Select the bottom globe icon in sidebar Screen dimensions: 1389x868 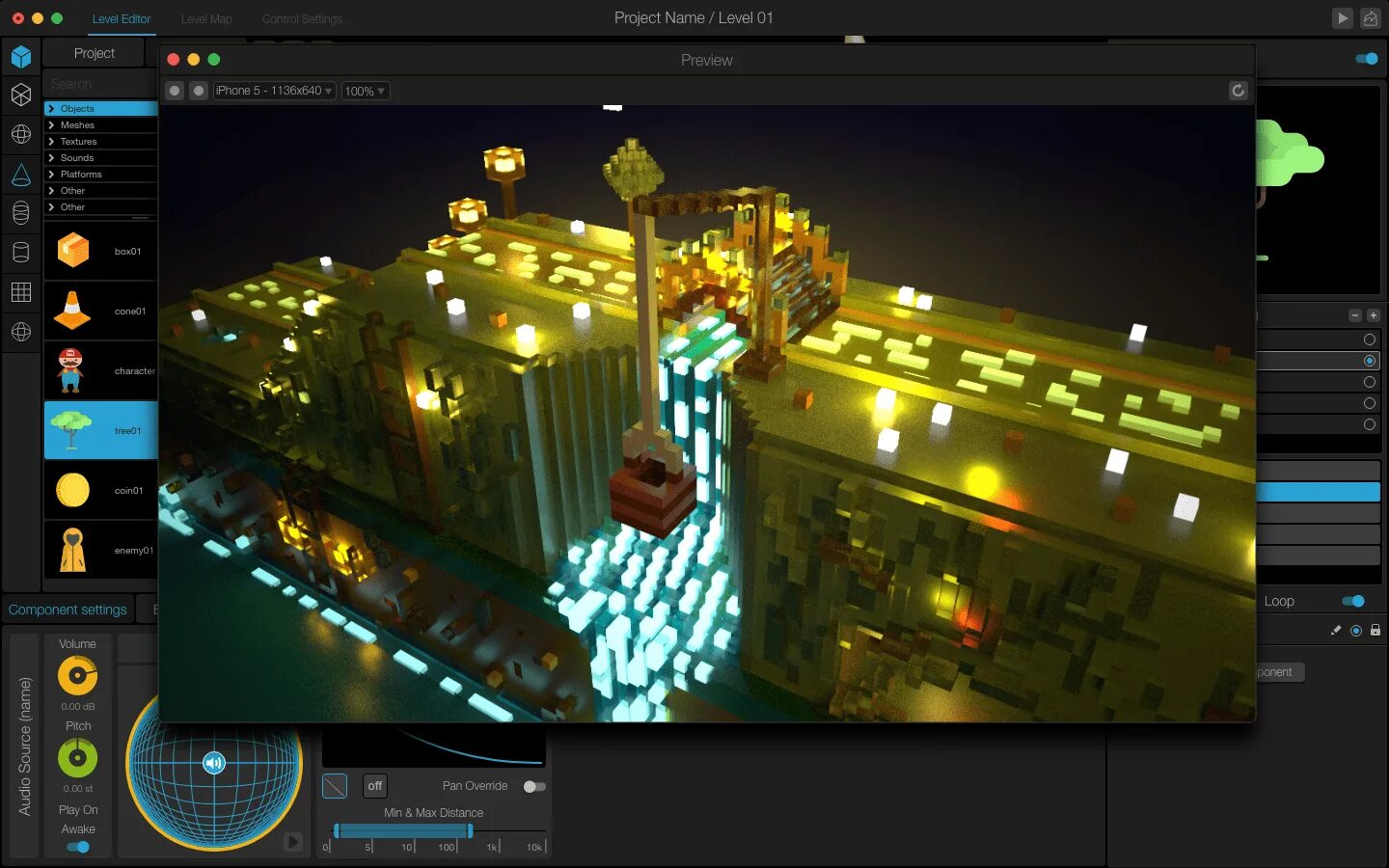(x=20, y=332)
